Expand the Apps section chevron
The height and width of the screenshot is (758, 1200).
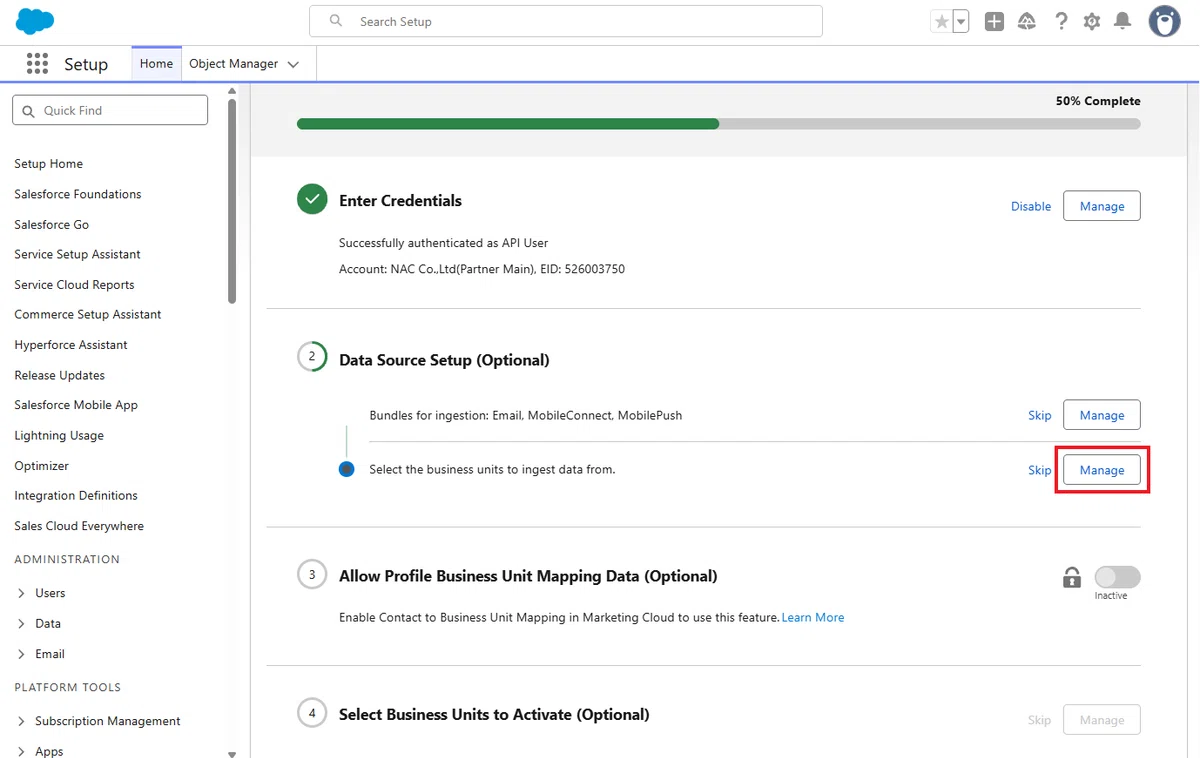pyautogui.click(x=22, y=751)
